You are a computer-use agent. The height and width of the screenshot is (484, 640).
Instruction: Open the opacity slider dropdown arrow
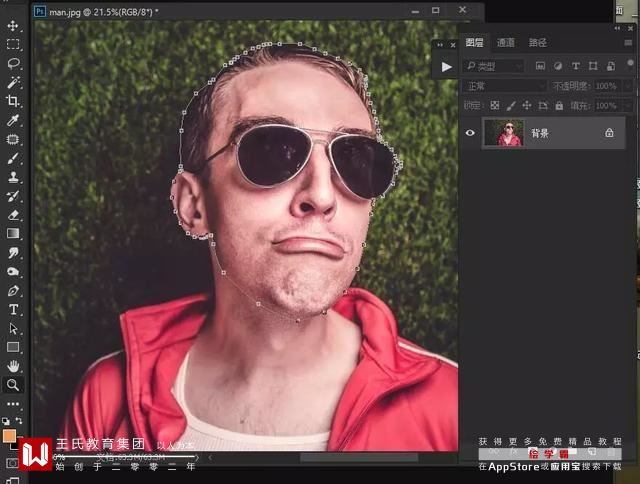(x=627, y=86)
